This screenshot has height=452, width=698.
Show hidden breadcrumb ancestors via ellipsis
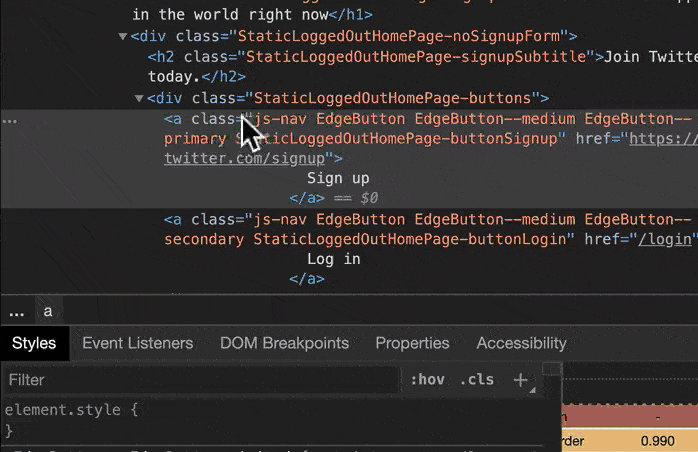[16, 313]
